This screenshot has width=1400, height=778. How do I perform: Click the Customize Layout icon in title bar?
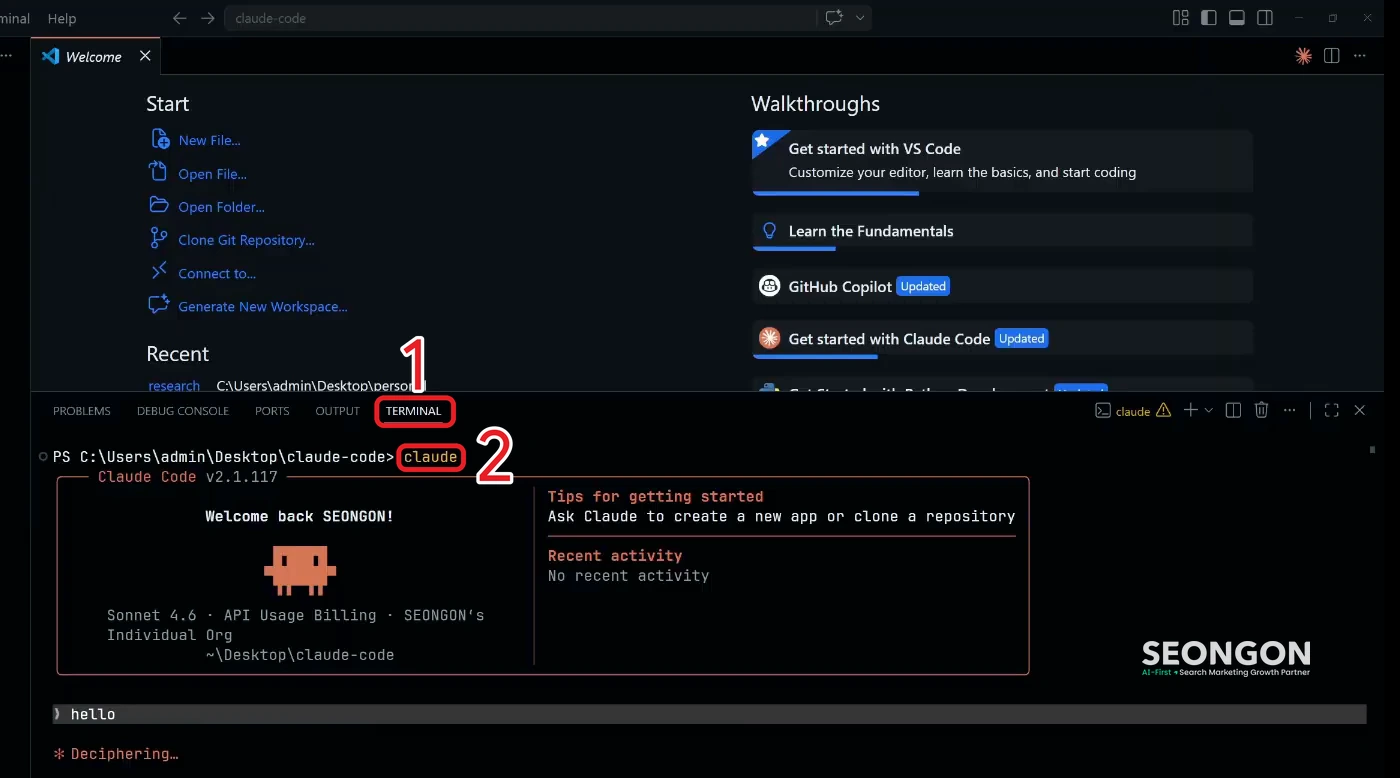click(x=1181, y=18)
